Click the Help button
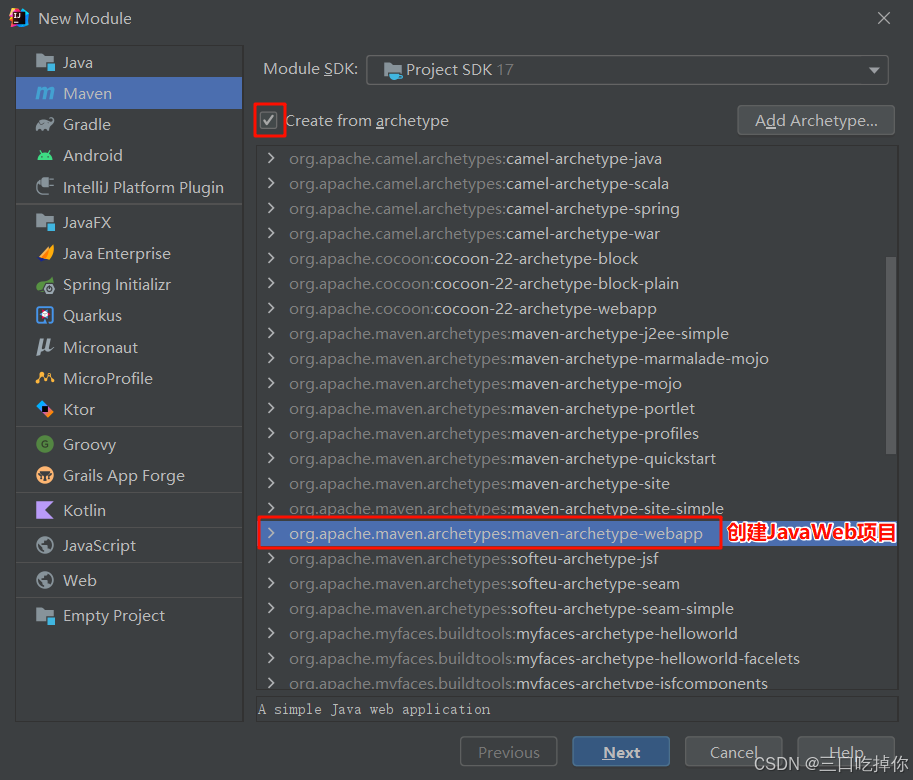The image size is (913, 780). coord(845,752)
